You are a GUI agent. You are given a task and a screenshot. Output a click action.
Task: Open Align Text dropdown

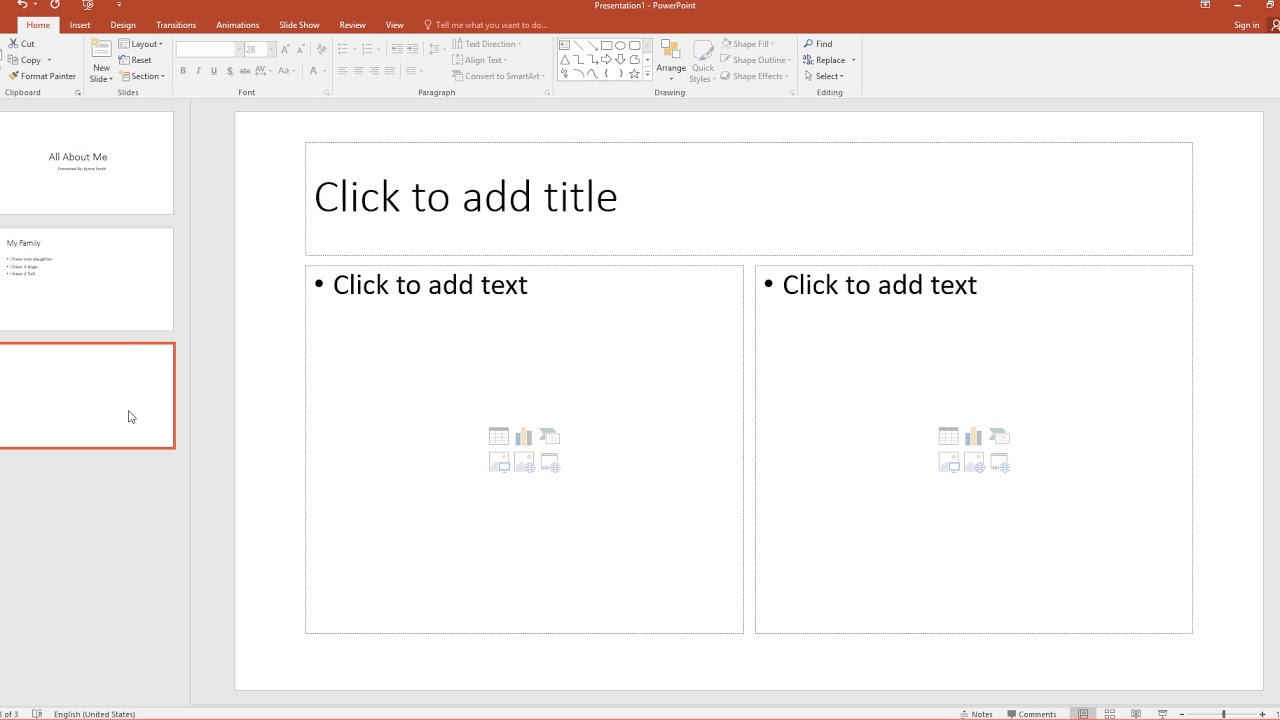pos(481,60)
